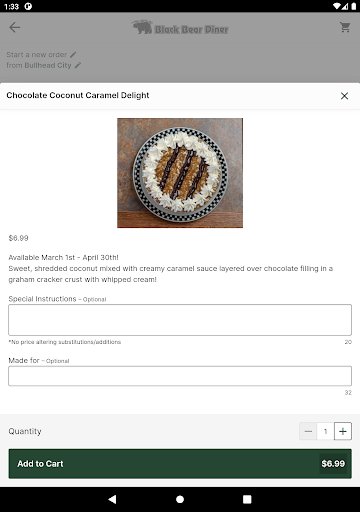
Task: Tap Android home navigation button
Action: pos(180,499)
